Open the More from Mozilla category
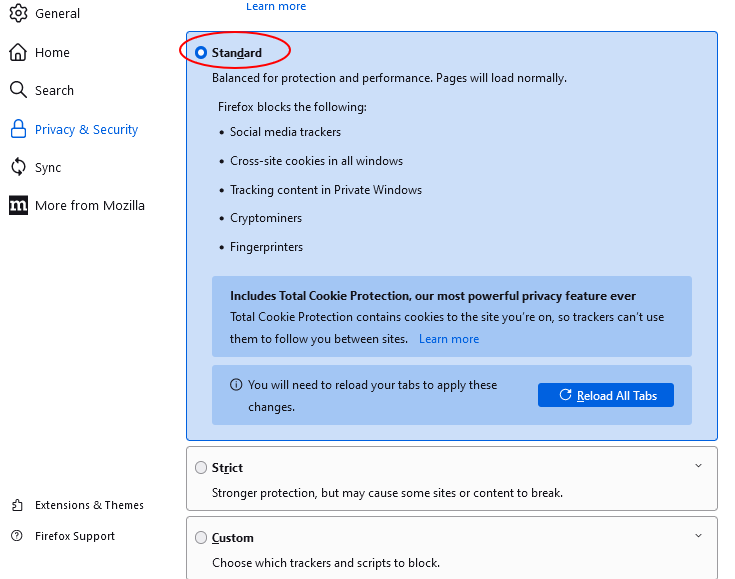Screen dimensions: 735x579 point(90,205)
